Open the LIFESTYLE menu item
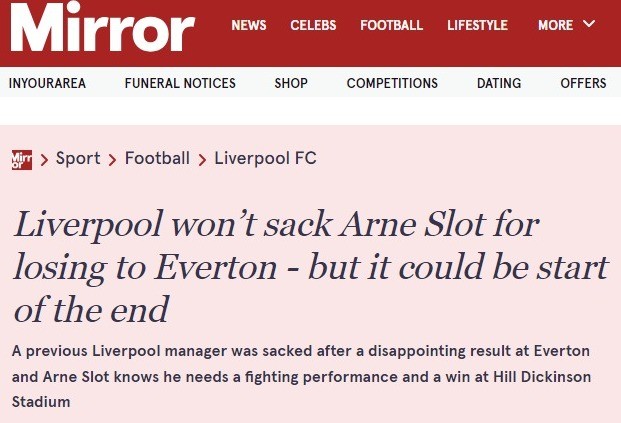Image resolution: width=621 pixels, height=423 pixels. (477, 26)
